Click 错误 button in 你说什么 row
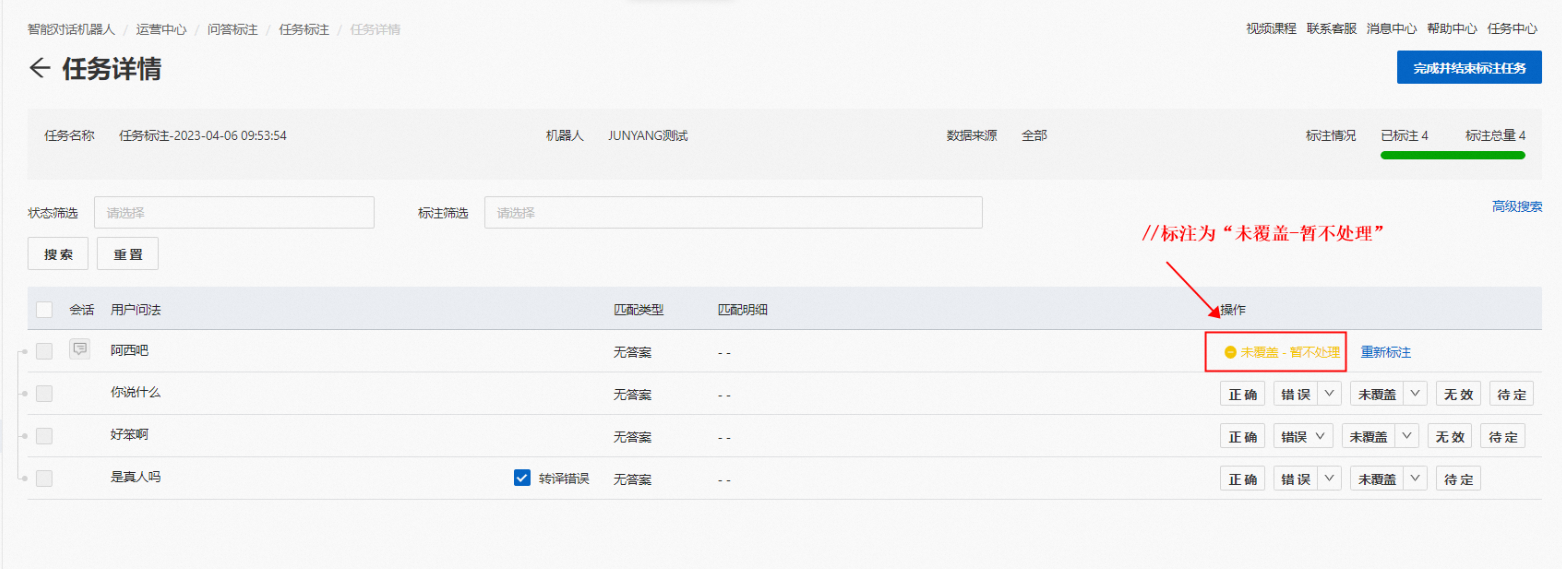1562x569 pixels. (1295, 394)
